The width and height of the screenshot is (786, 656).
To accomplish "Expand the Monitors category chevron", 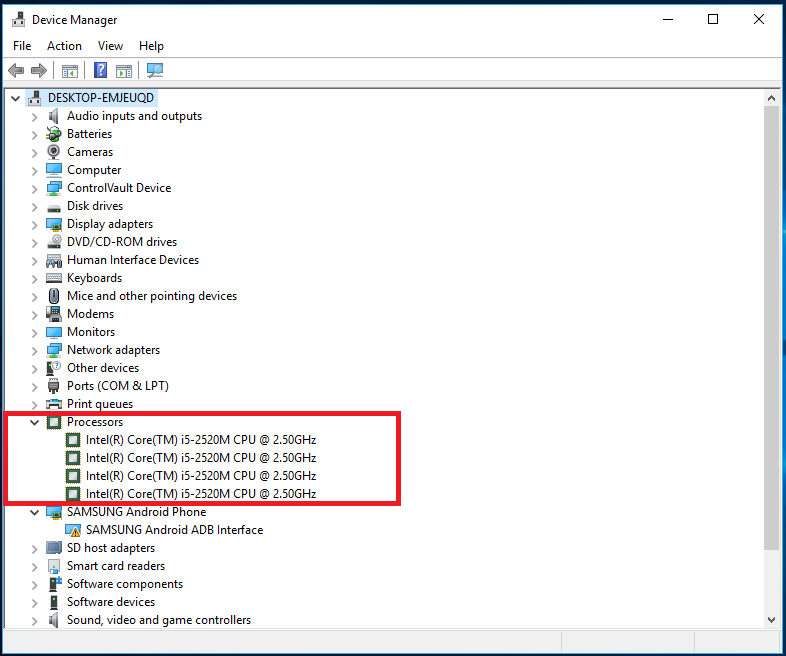I will (34, 333).
